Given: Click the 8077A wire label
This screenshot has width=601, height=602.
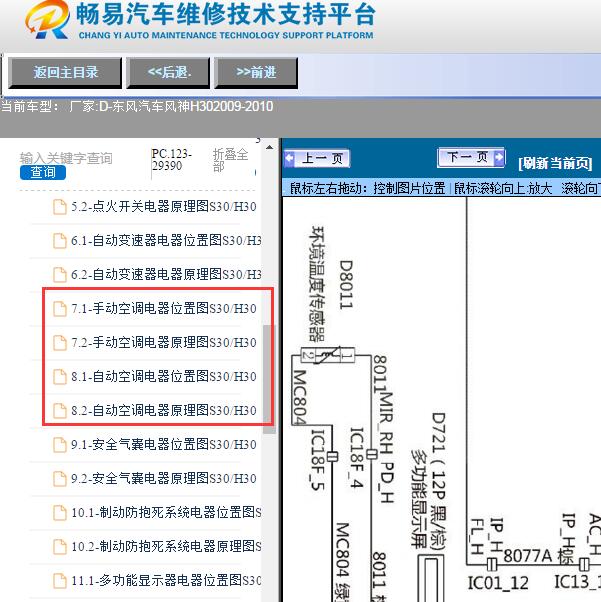Looking at the screenshot, I should 528,555.
